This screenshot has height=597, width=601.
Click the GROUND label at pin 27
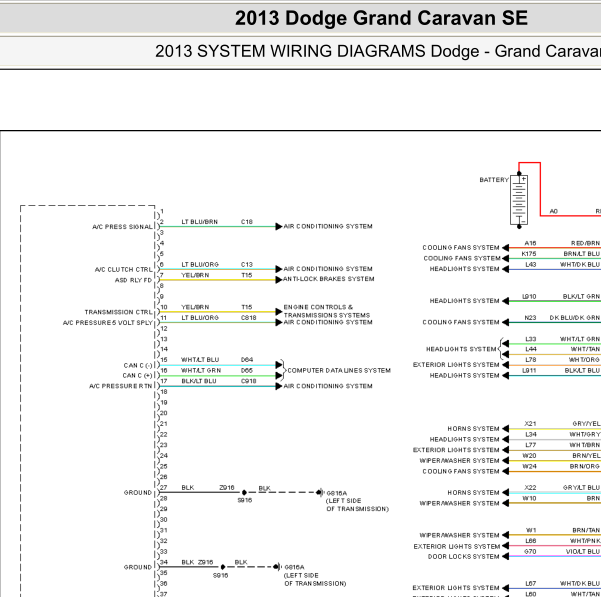tap(138, 492)
